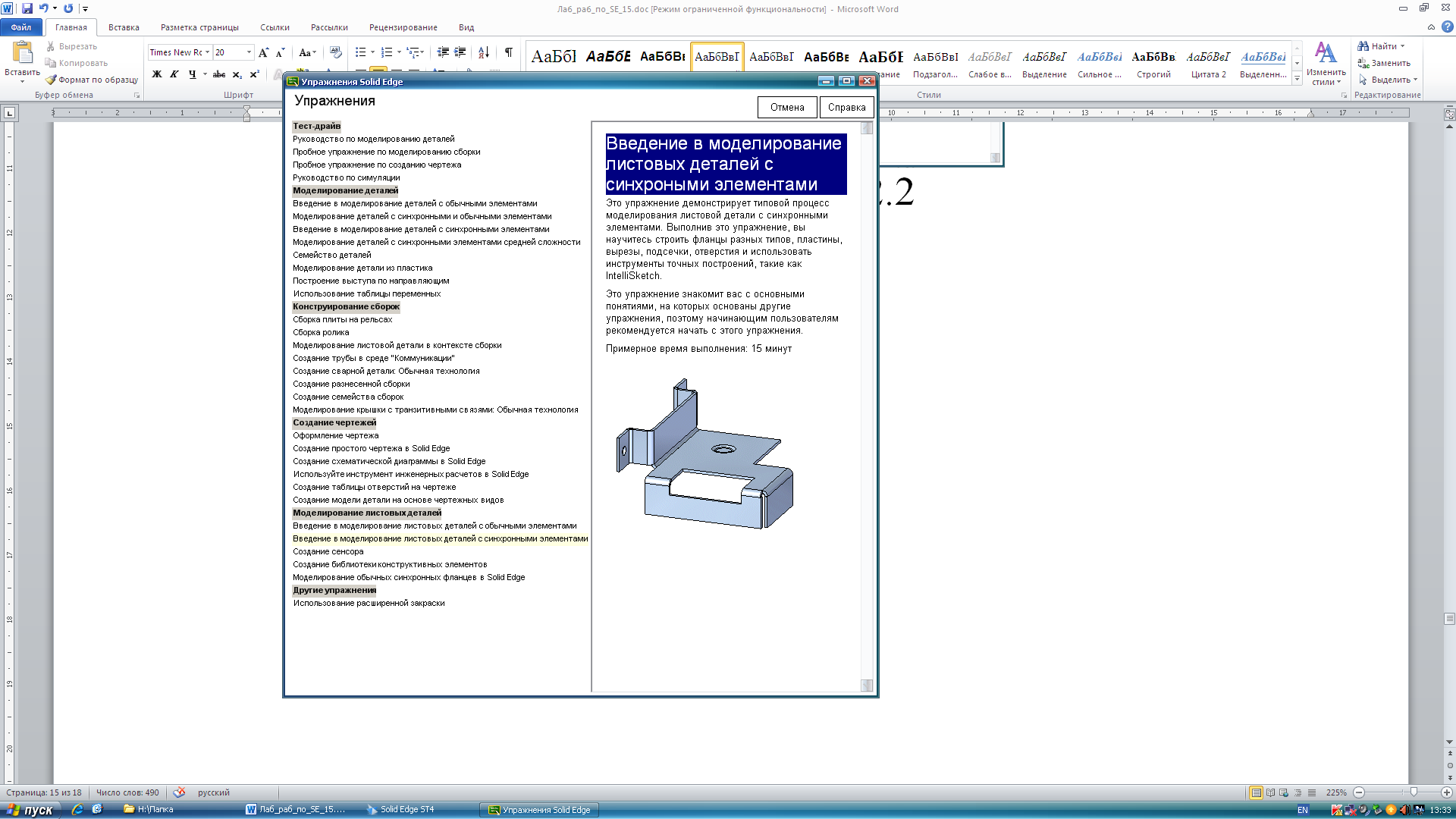Open exercise 'Создание сенсора'
Screen dimensions: 1456x819
point(328,551)
